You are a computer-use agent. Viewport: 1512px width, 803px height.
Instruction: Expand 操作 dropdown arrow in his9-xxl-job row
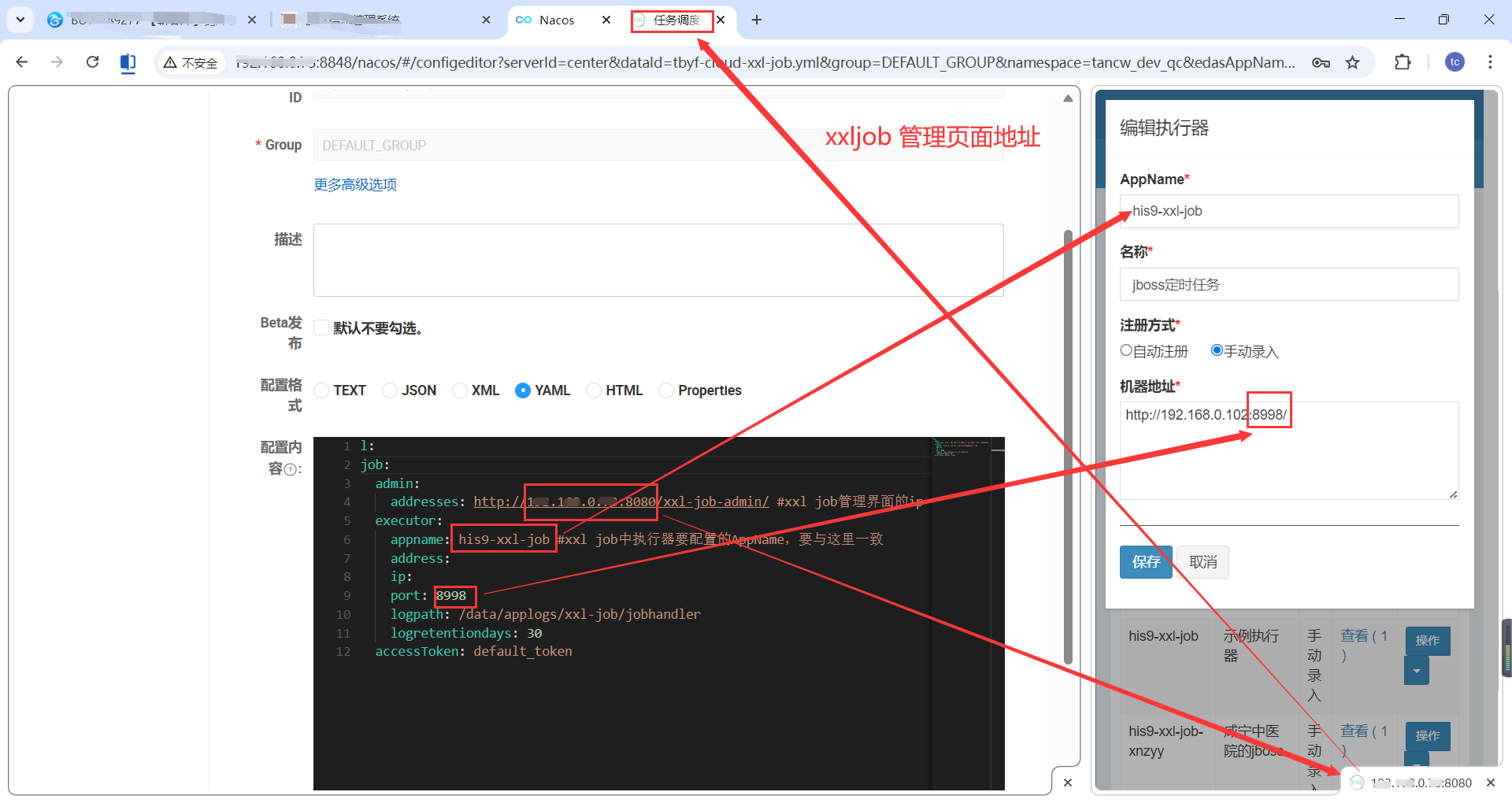pos(1416,671)
